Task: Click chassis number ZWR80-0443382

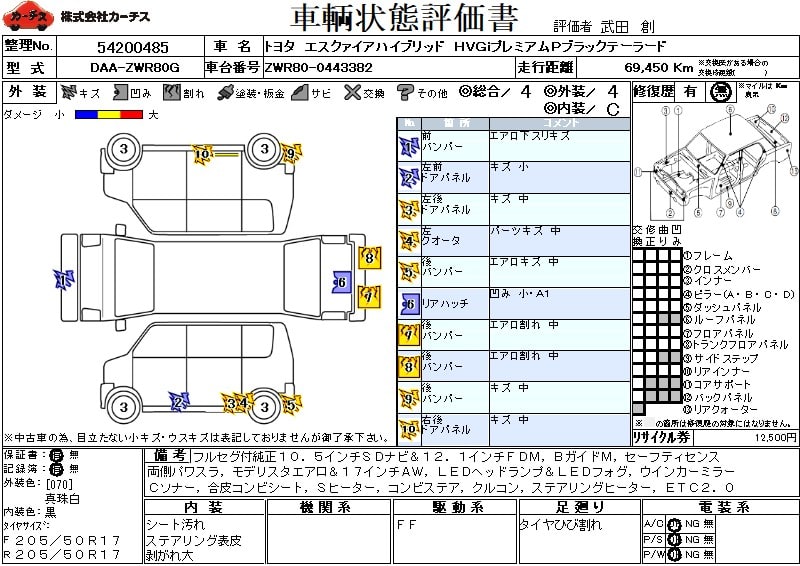Action: [318, 67]
